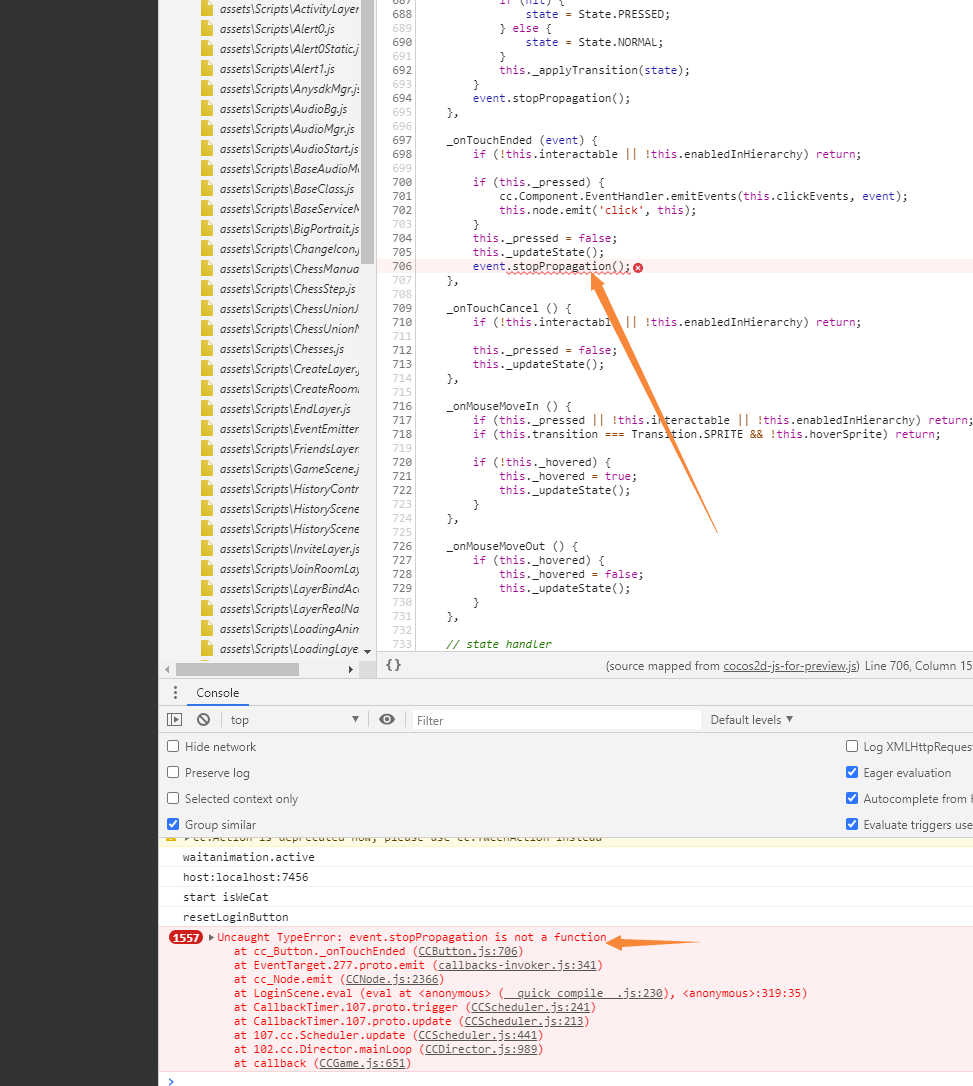Open CCDirector.js:989 stack link
The height and width of the screenshot is (1086, 973).
[x=481, y=1049]
